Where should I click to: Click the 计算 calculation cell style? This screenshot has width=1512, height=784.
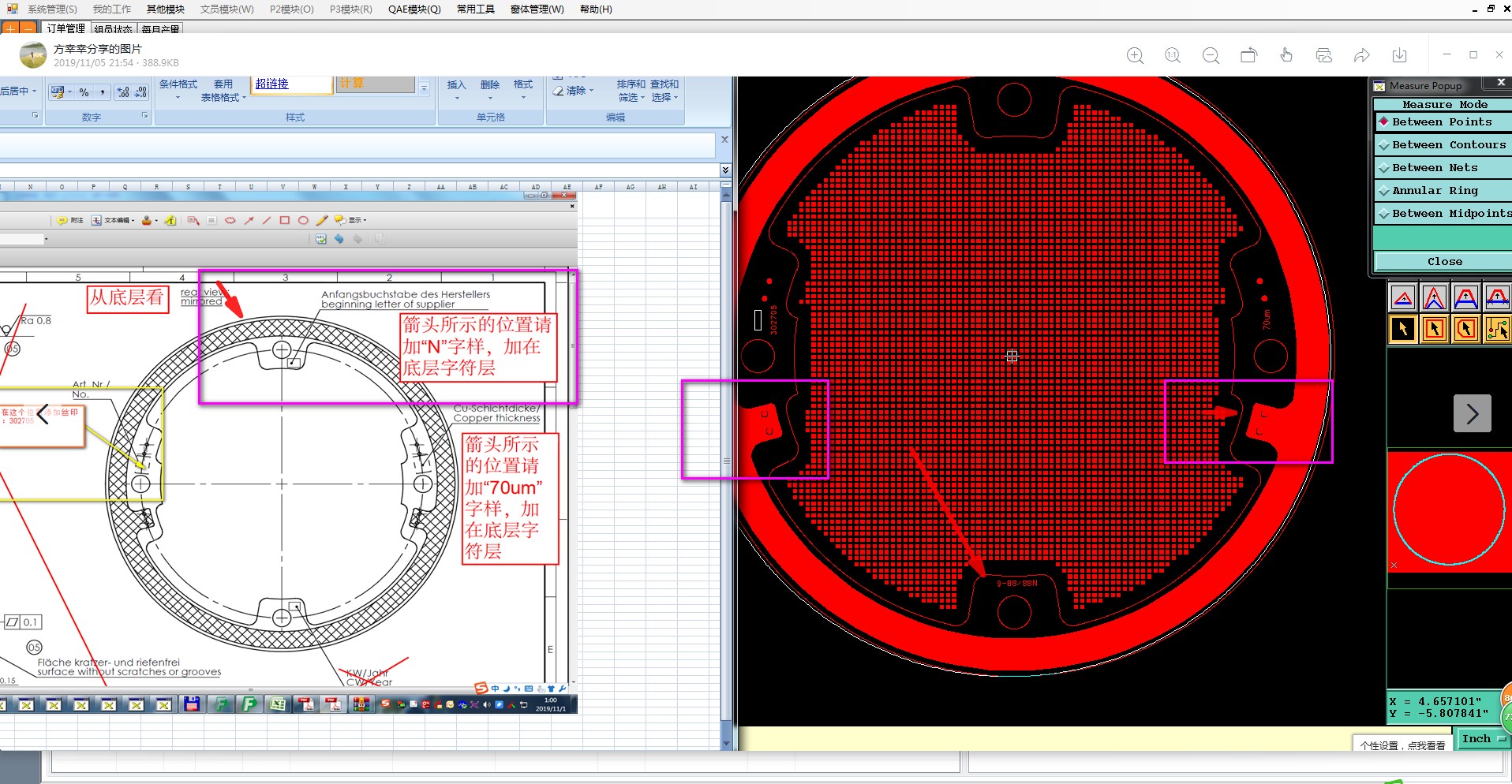pyautogui.click(x=376, y=84)
